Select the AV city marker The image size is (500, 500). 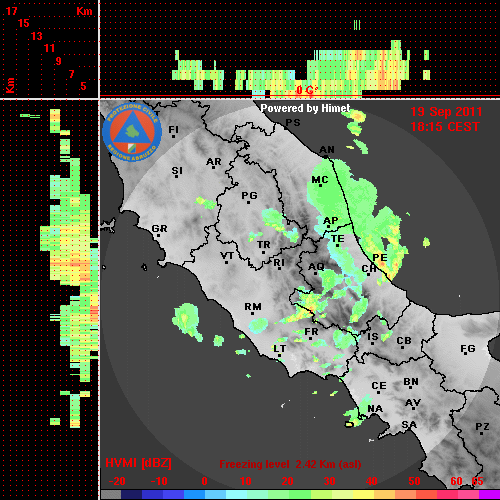(x=414, y=409)
